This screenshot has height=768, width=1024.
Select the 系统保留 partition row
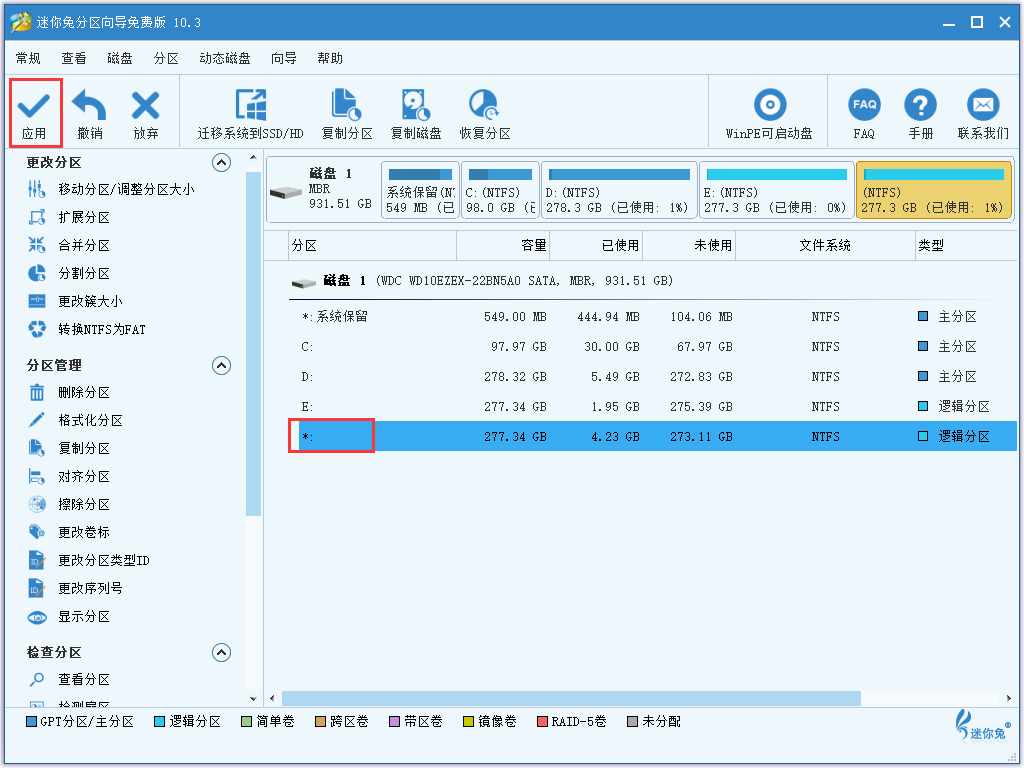pyautogui.click(x=652, y=317)
